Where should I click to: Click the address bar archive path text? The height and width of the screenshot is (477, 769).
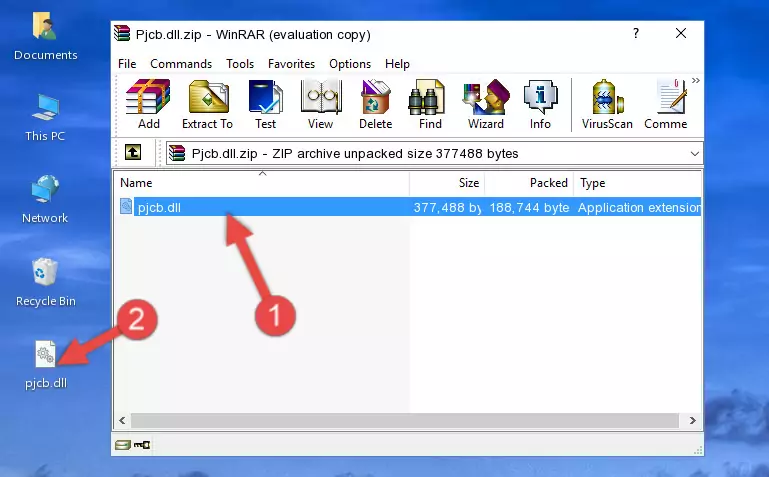tap(355, 154)
